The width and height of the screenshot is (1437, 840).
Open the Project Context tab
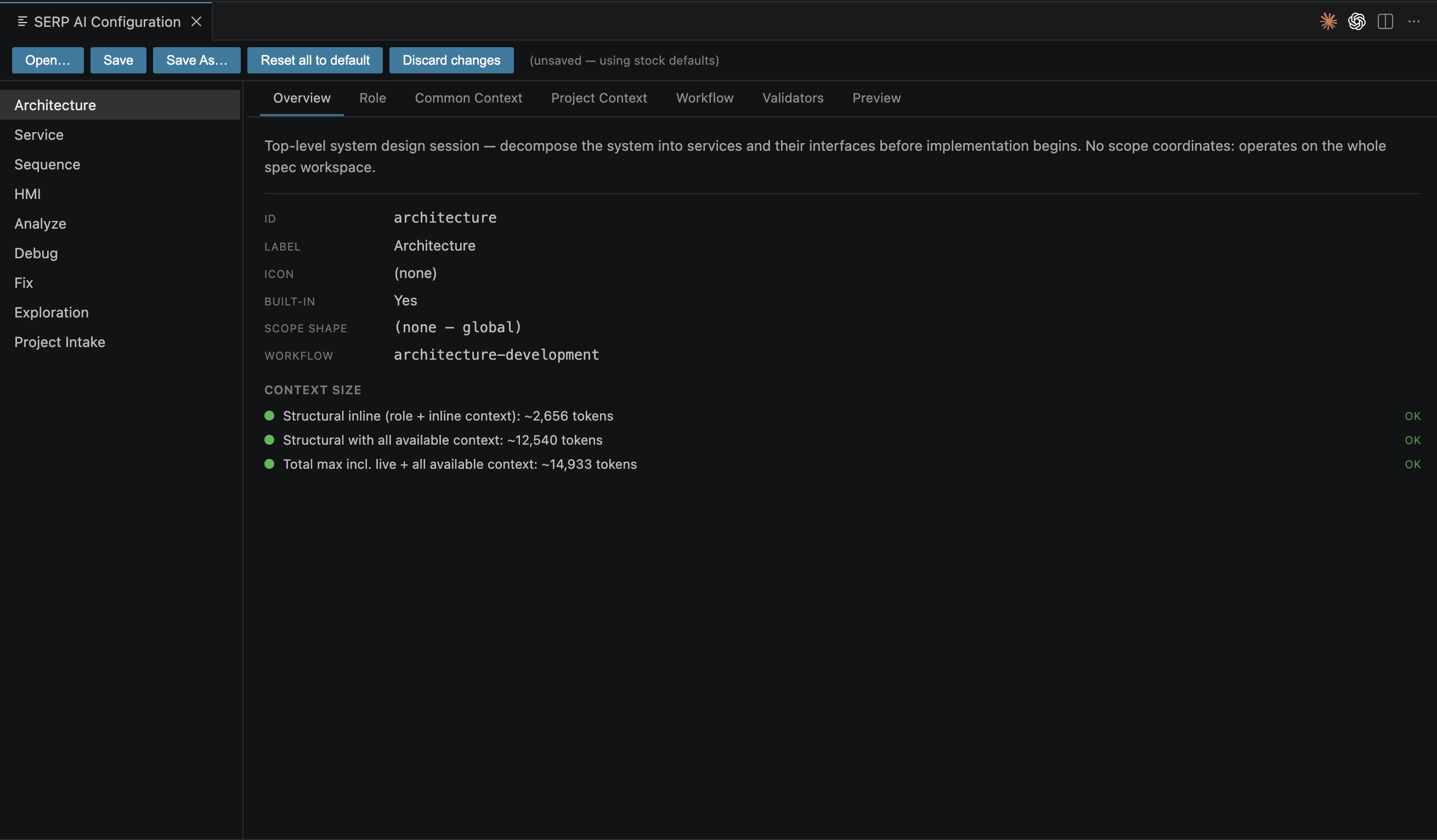599,98
